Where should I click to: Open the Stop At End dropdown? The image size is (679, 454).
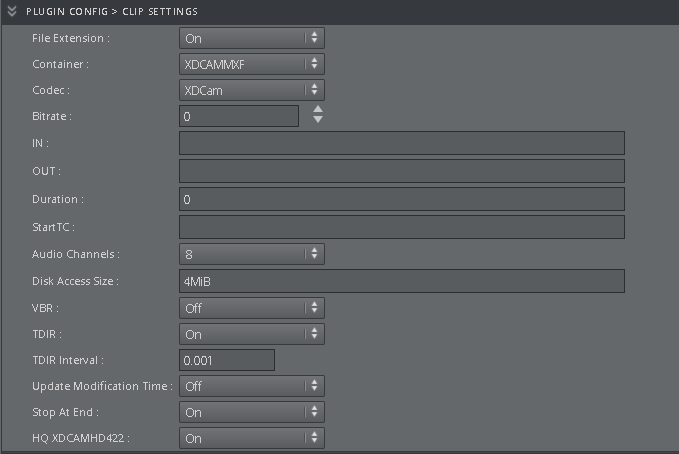(x=252, y=412)
